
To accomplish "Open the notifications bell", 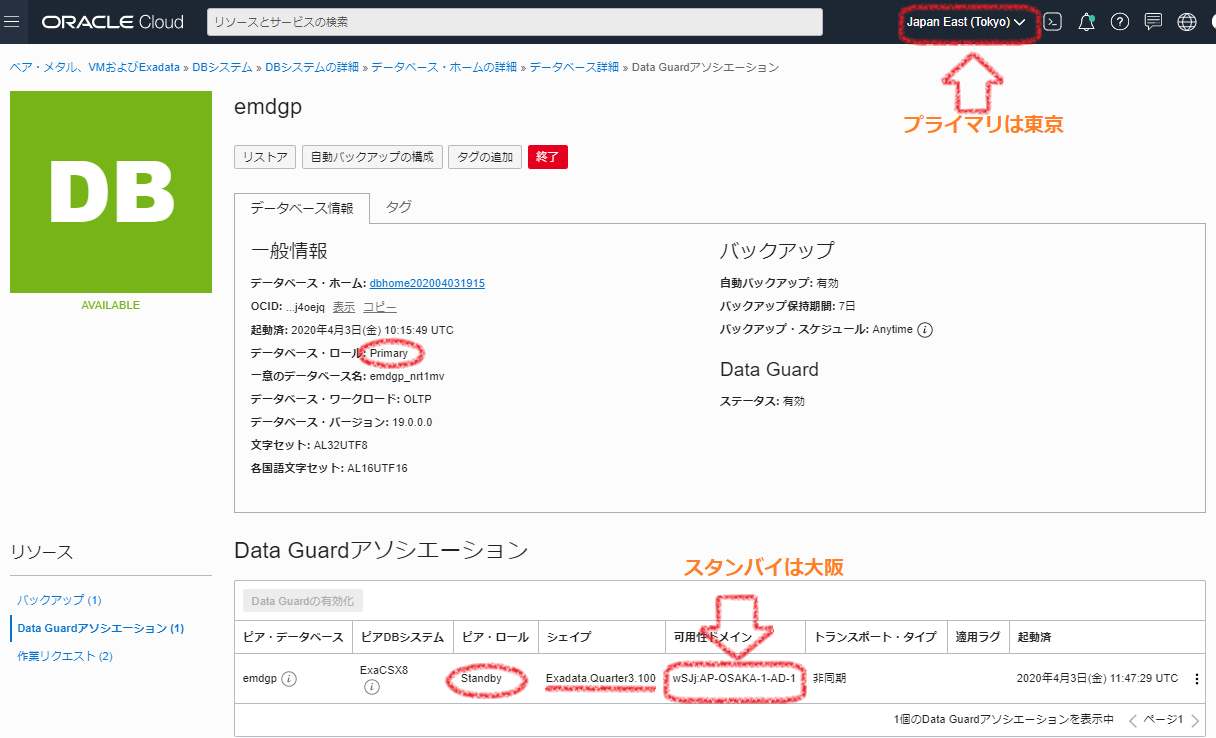I will (x=1087, y=21).
